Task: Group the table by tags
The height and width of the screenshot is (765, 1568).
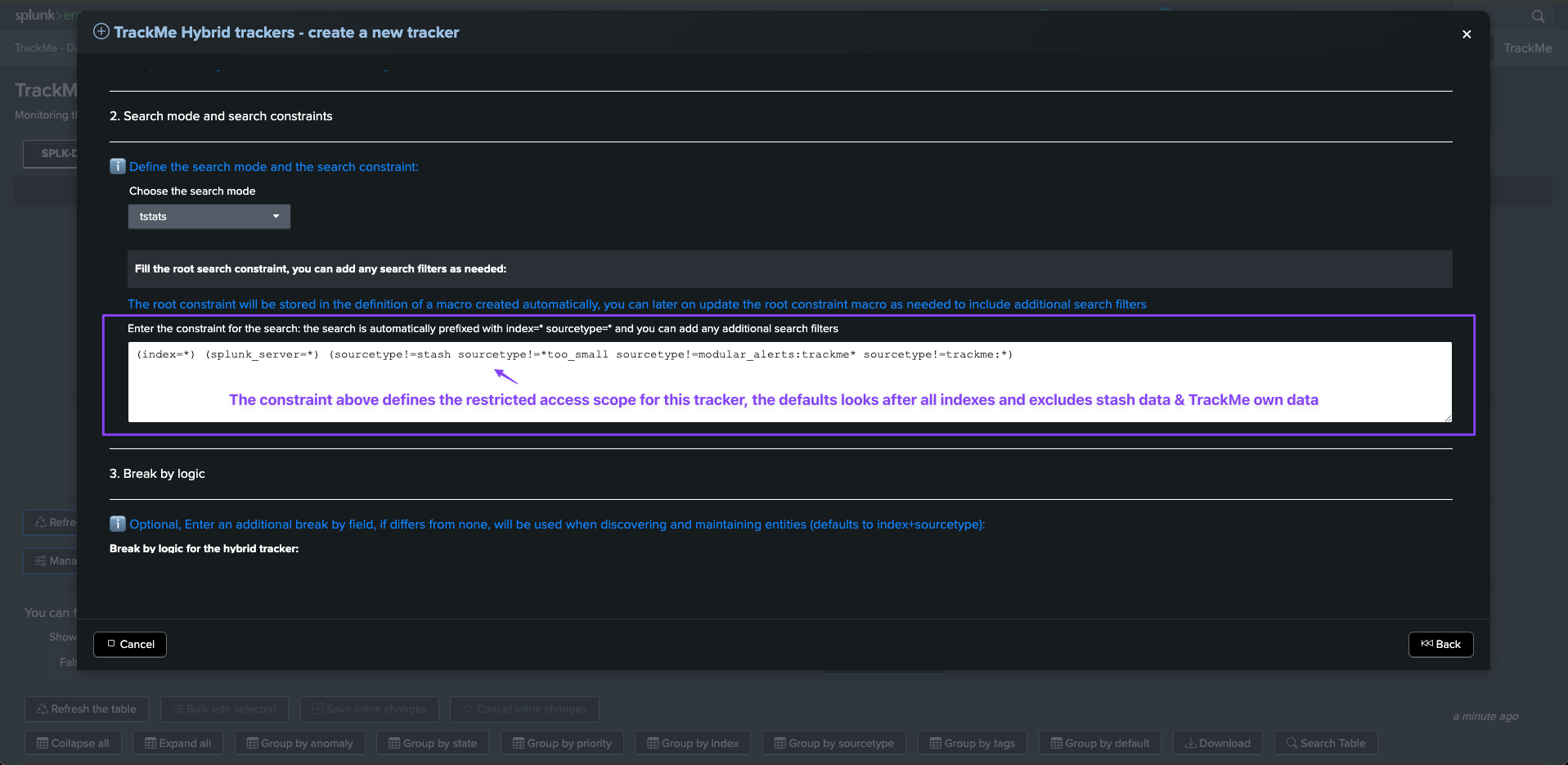Action: pyautogui.click(x=973, y=744)
